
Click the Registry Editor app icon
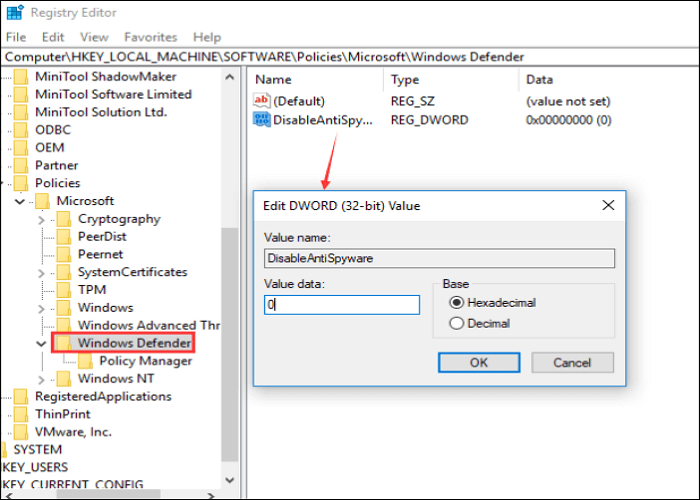click(15, 12)
